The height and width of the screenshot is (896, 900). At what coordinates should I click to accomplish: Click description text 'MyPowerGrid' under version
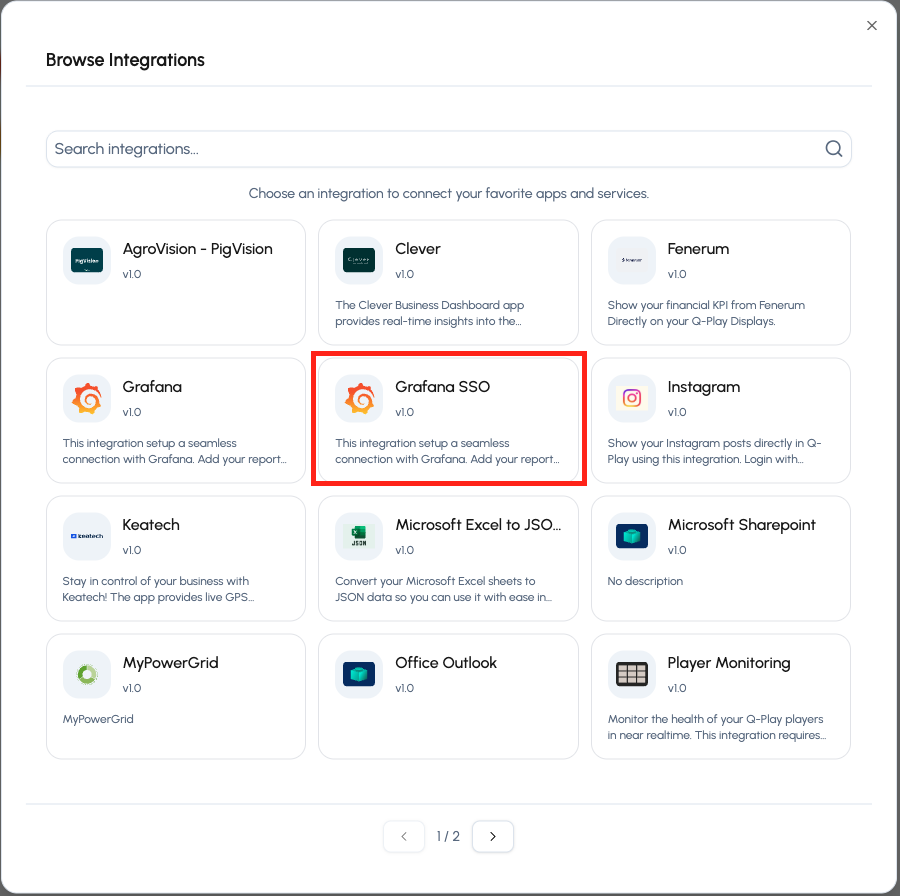click(98, 719)
